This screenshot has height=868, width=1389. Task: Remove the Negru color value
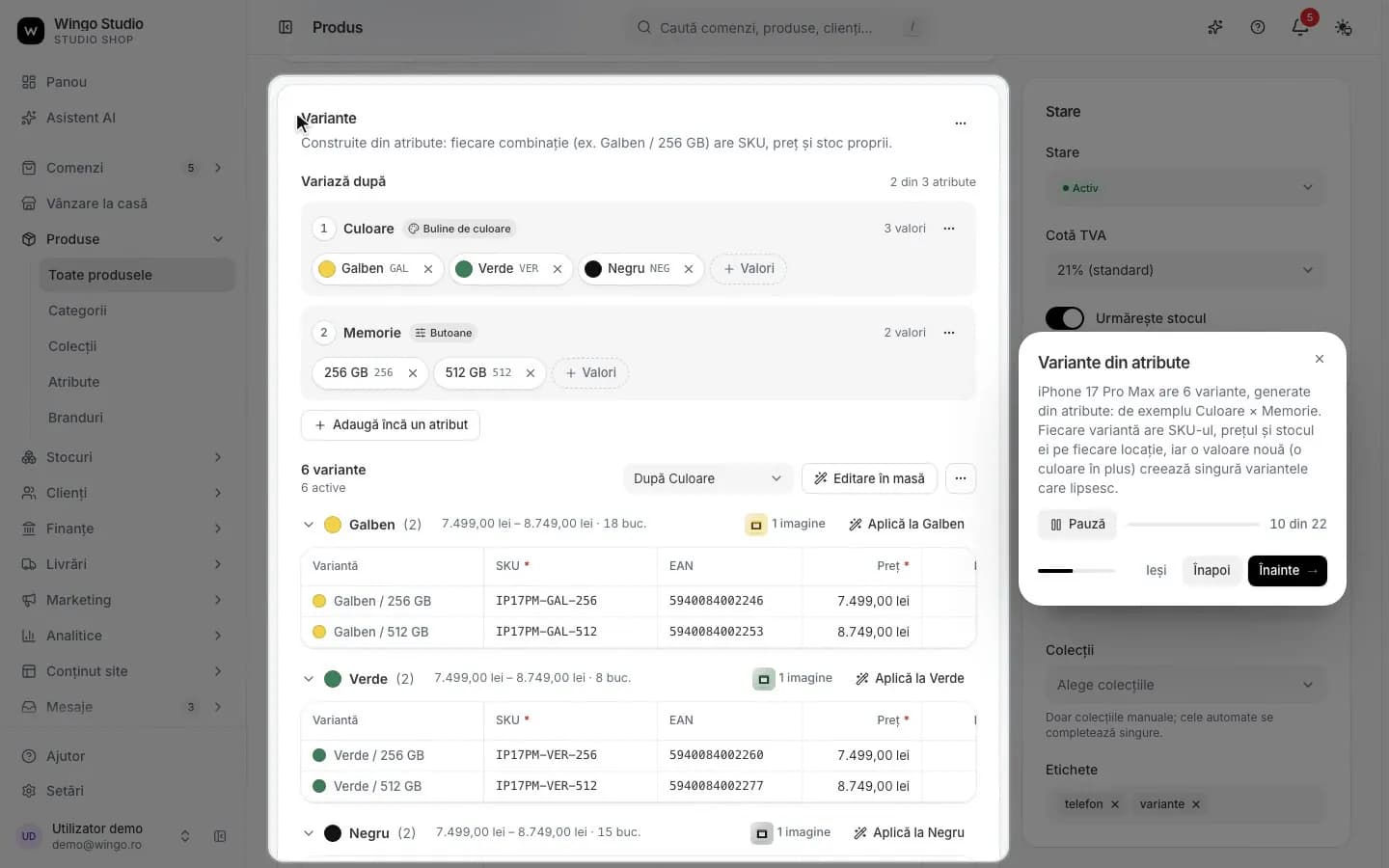tap(689, 269)
